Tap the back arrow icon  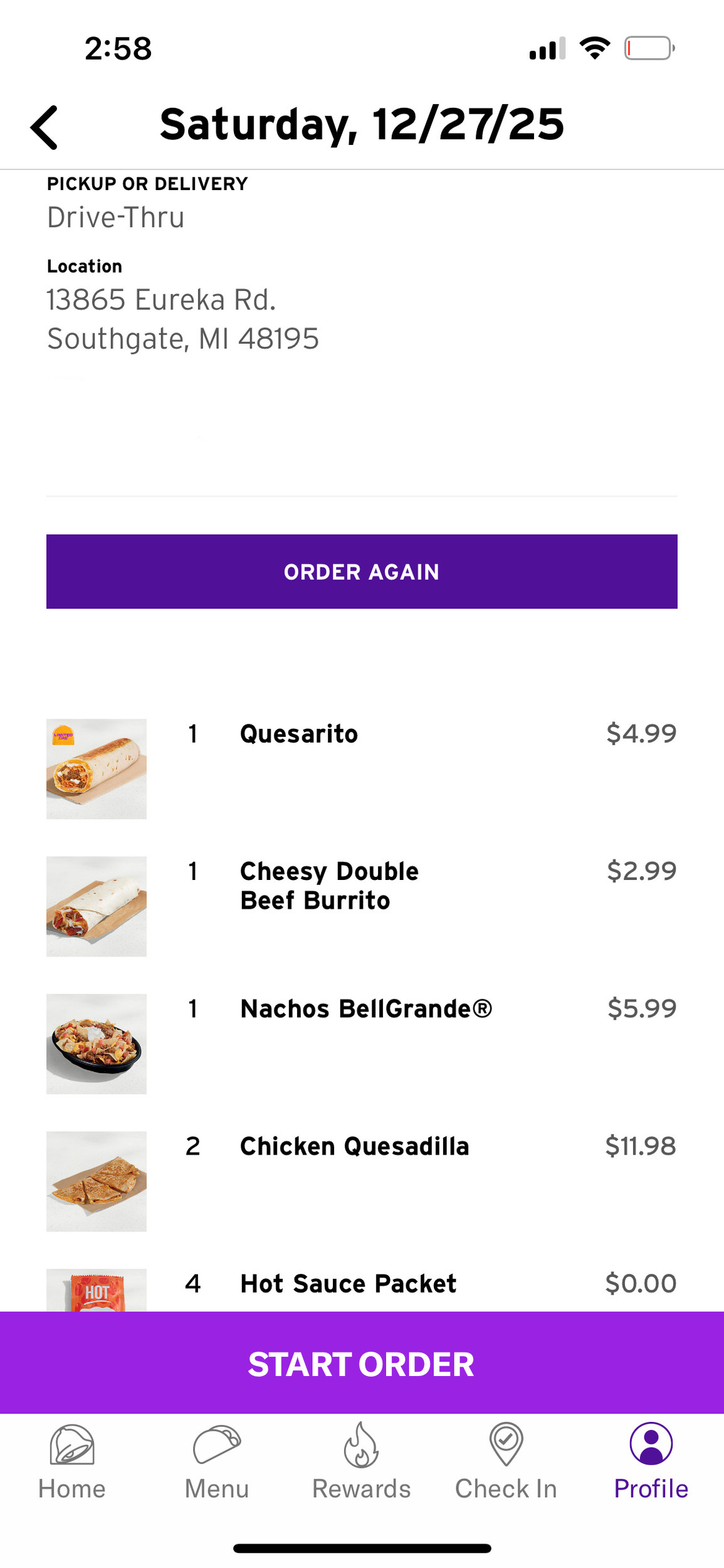point(45,127)
